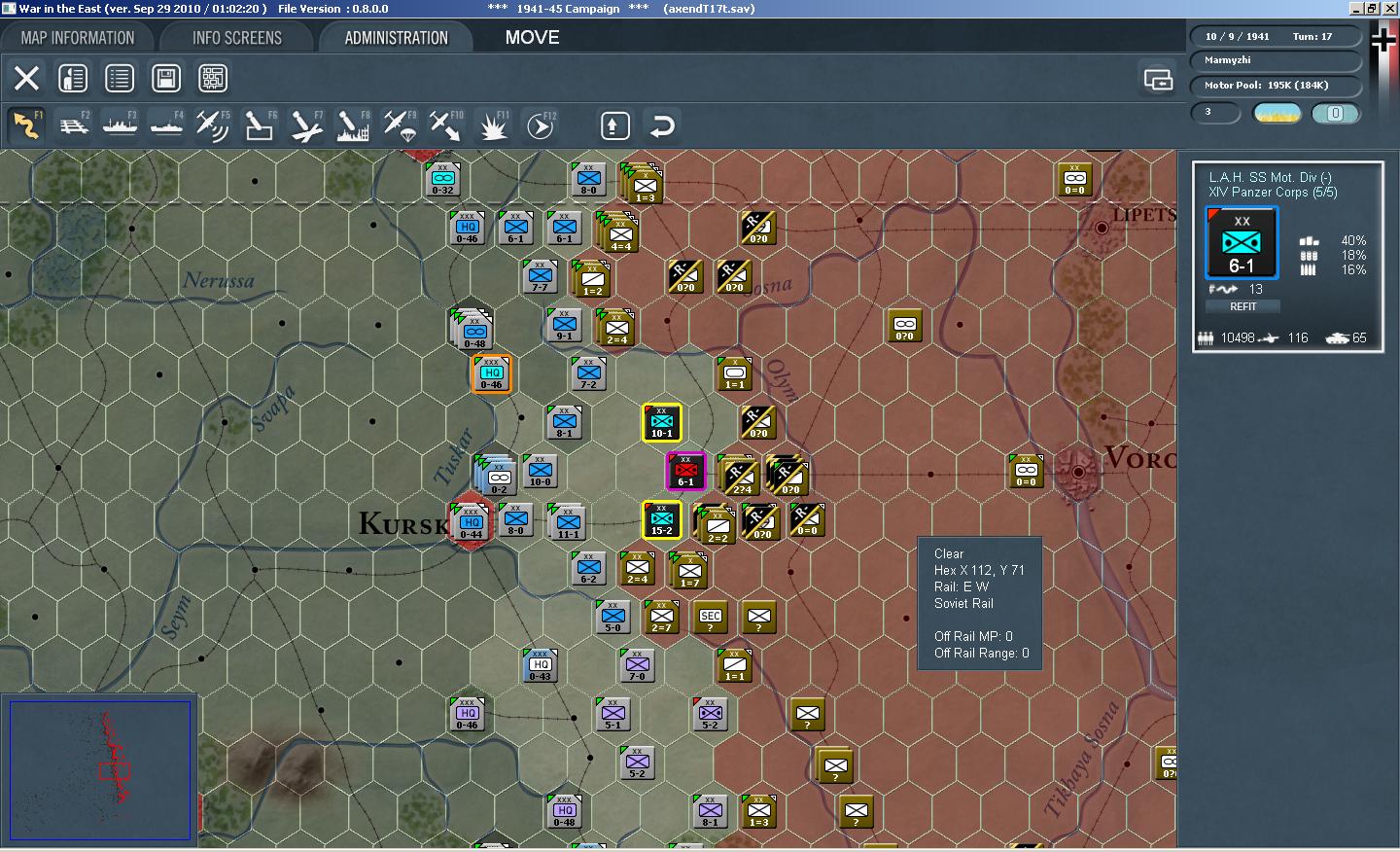The height and width of the screenshot is (852, 1400).
Task: Click the floppy disk Save Game icon
Action: tap(166, 78)
